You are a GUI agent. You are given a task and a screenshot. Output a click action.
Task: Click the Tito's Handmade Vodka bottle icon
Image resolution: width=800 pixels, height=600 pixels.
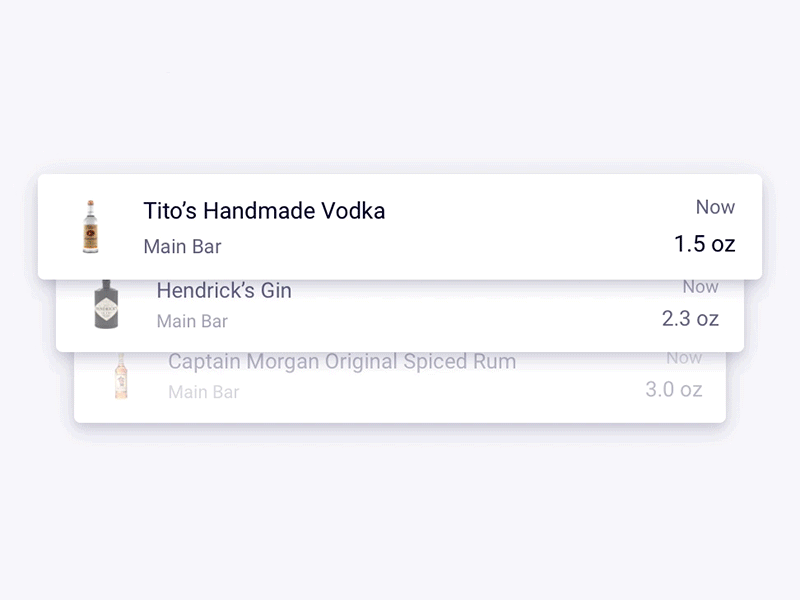pos(91,226)
